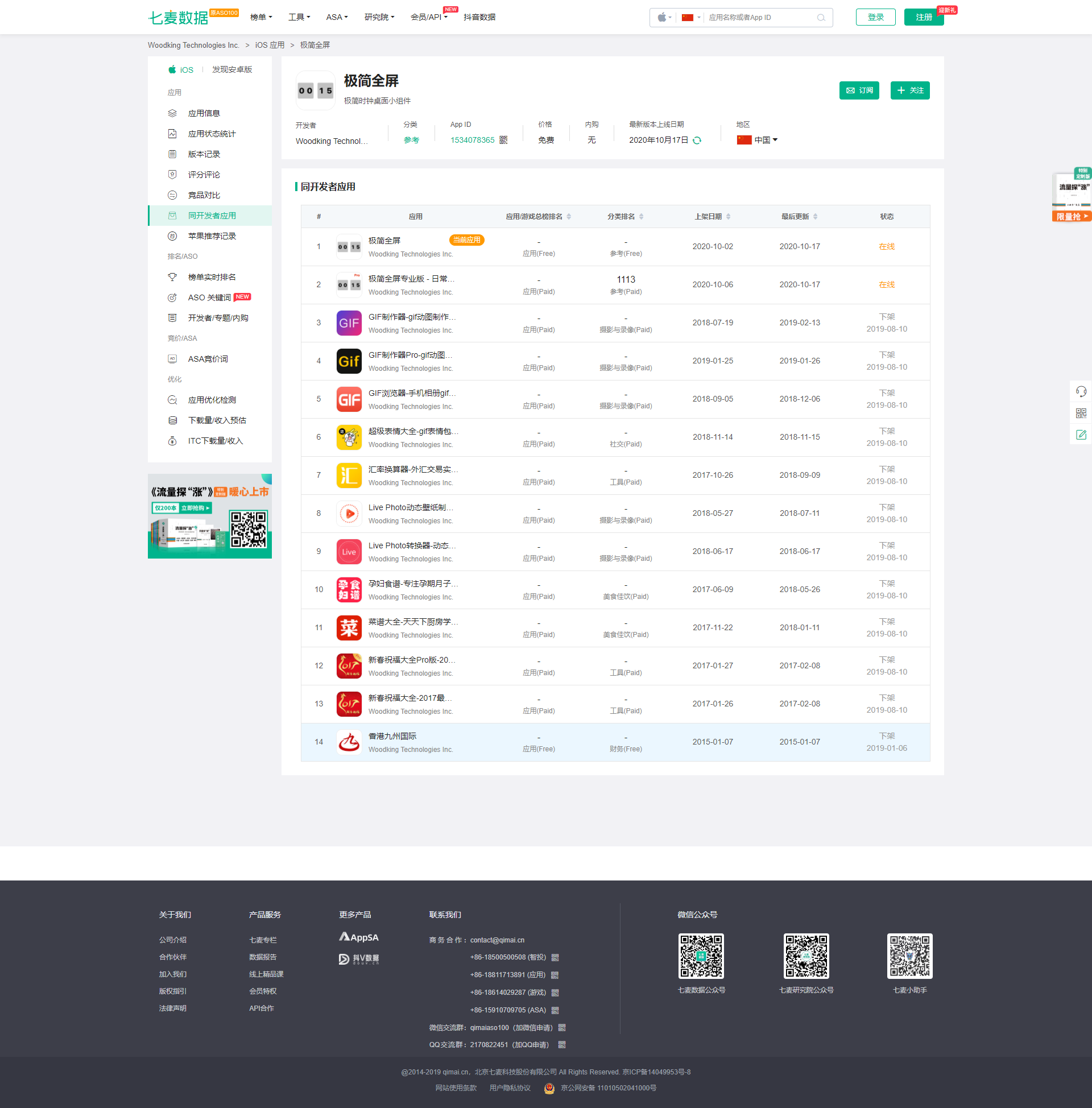Viewport: 1092px width, 1108px height.
Task: Open the 榜单 dropdown menu
Action: (261, 17)
